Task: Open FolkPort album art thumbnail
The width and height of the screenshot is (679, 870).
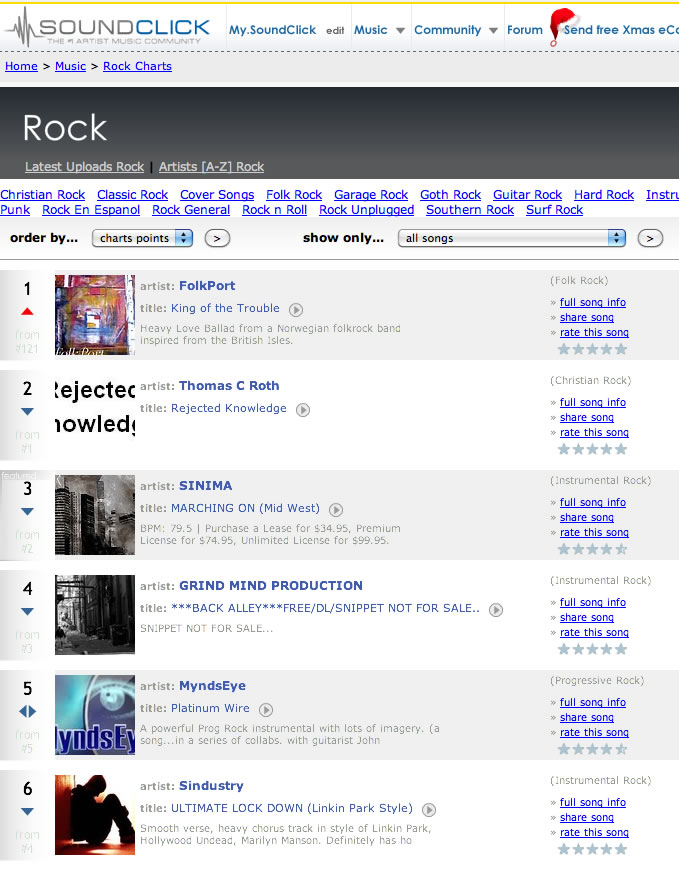Action: click(95, 315)
